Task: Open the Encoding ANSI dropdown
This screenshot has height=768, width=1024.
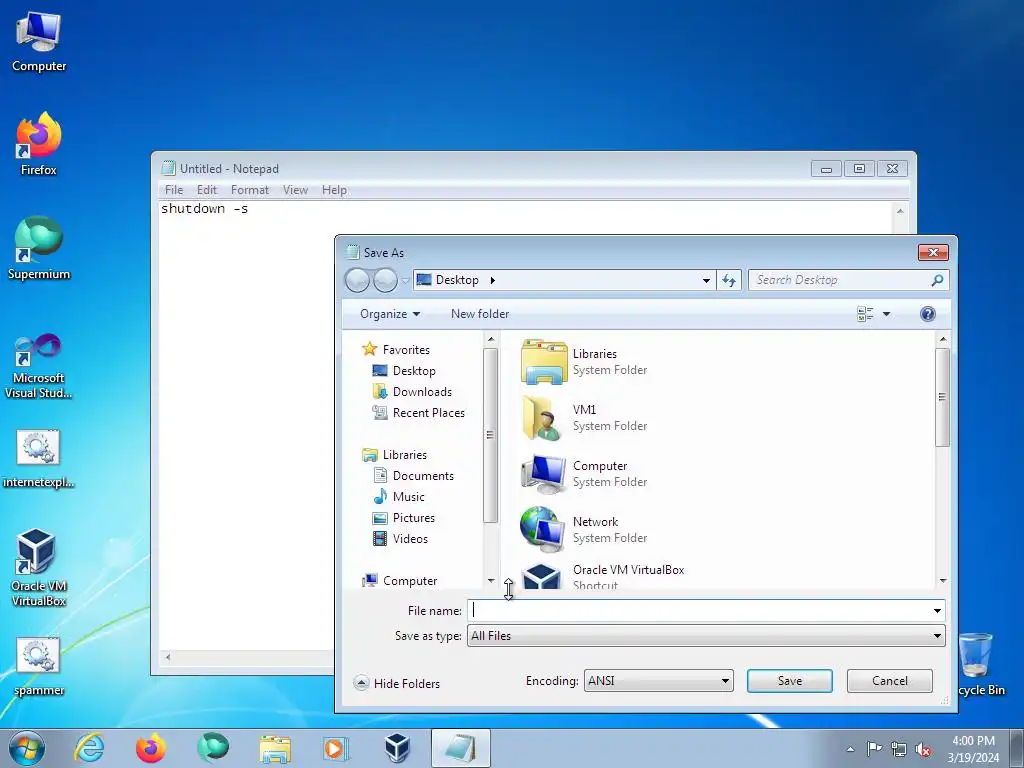Action: pyautogui.click(x=658, y=680)
